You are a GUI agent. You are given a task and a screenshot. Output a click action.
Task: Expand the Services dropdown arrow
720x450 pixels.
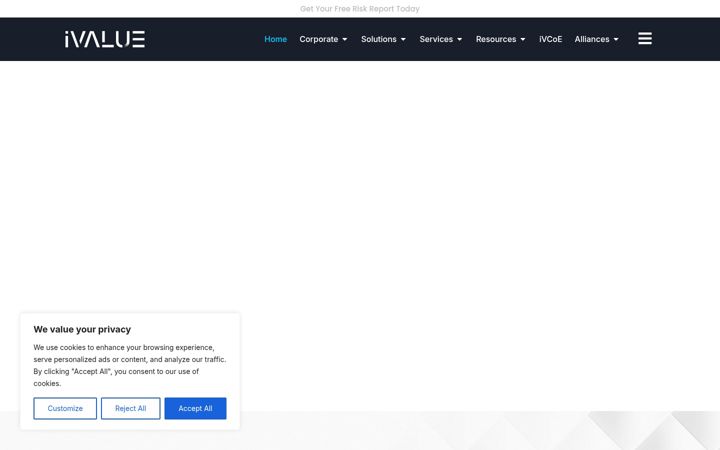tap(460, 39)
